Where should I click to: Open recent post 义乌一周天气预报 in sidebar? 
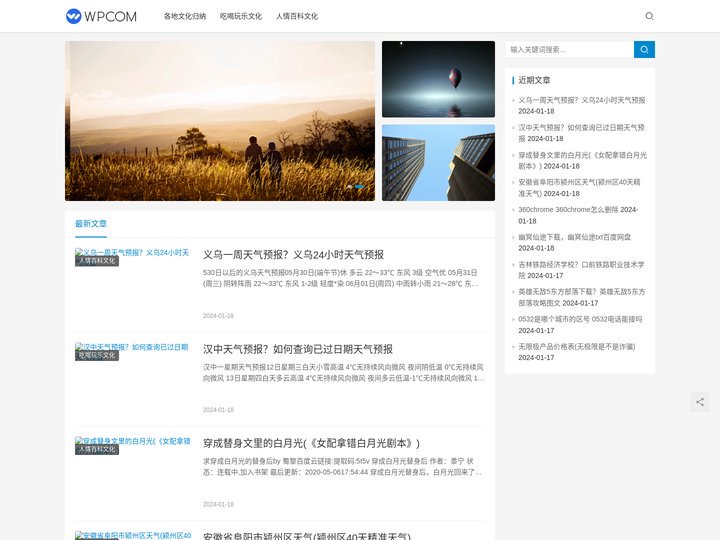click(x=582, y=100)
